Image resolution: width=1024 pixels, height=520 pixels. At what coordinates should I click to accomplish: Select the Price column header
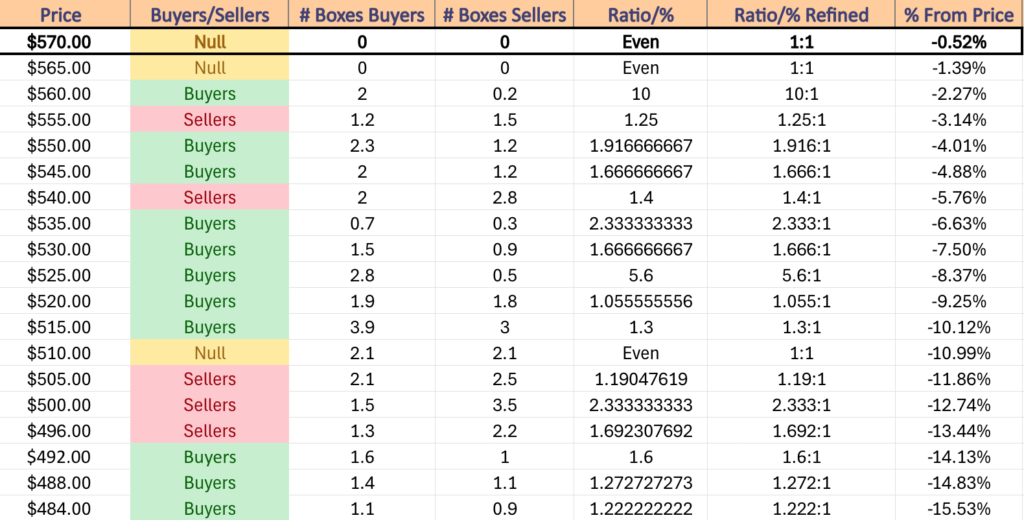pos(65,14)
